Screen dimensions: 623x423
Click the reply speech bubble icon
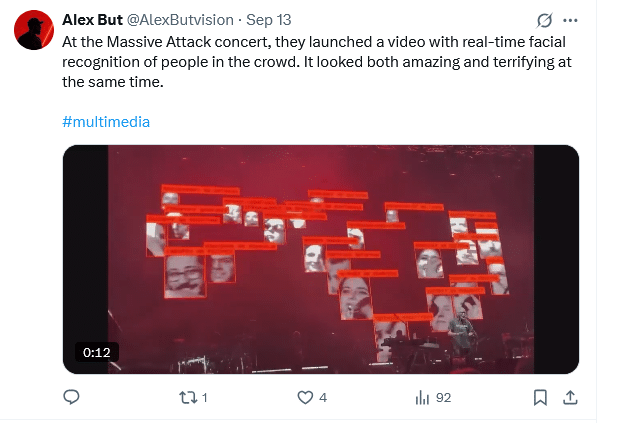coord(71,397)
